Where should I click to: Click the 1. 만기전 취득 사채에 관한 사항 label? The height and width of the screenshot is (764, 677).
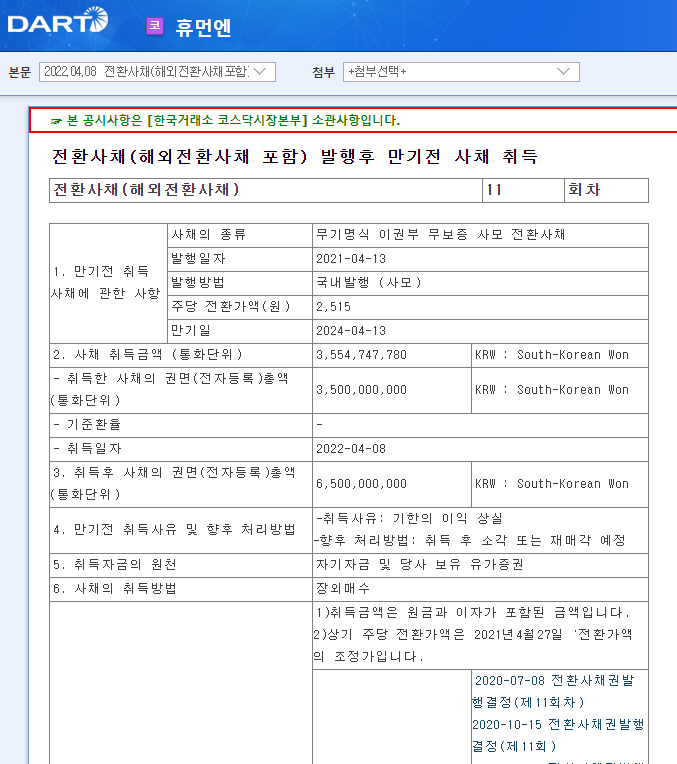click(x=106, y=283)
